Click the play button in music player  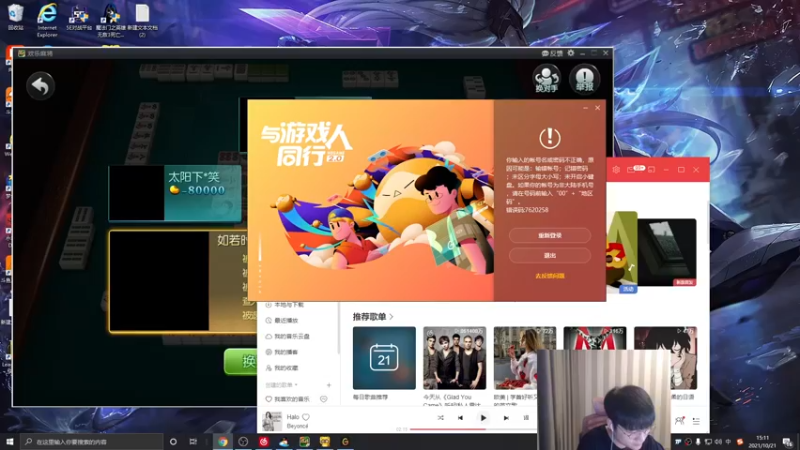tap(483, 418)
